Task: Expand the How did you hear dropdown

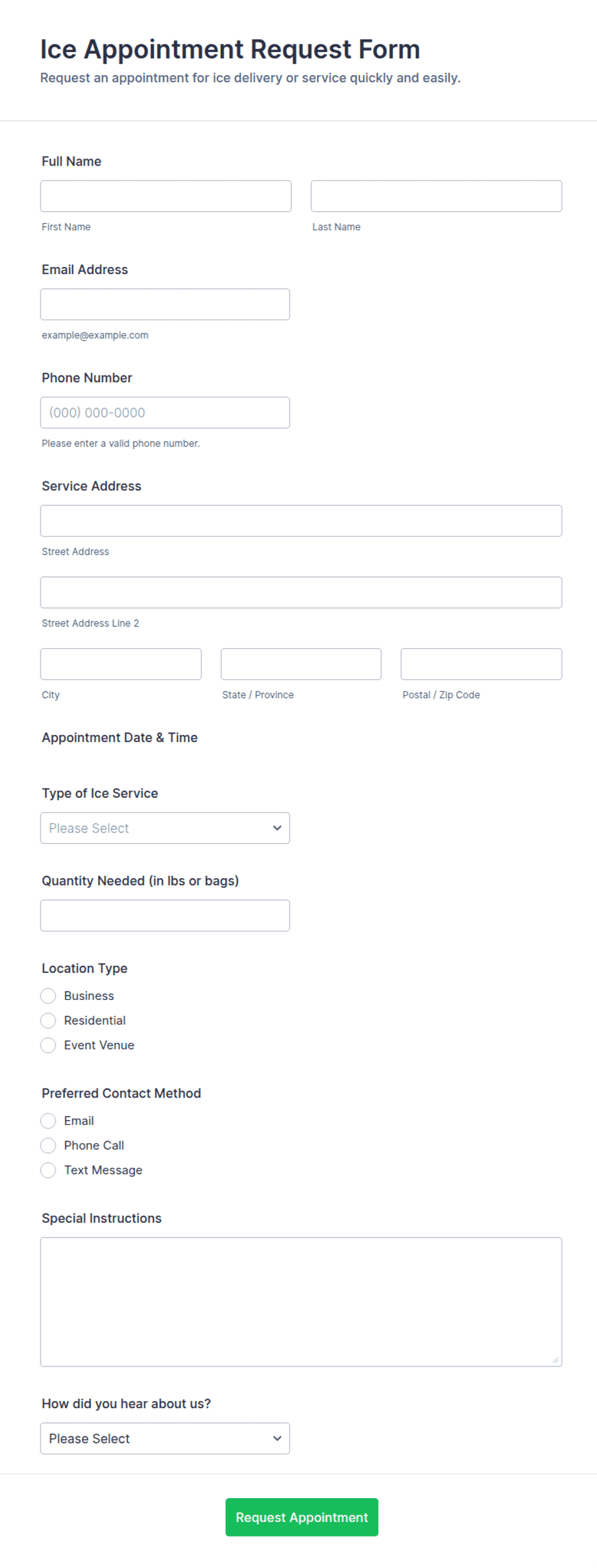Action: (x=165, y=1438)
